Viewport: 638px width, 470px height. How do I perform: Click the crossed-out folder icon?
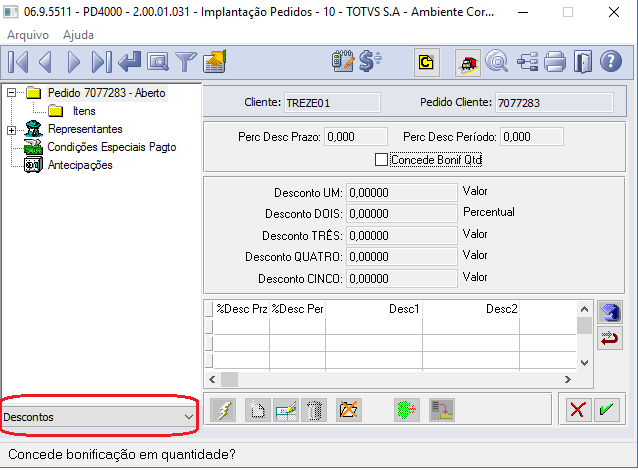point(349,410)
